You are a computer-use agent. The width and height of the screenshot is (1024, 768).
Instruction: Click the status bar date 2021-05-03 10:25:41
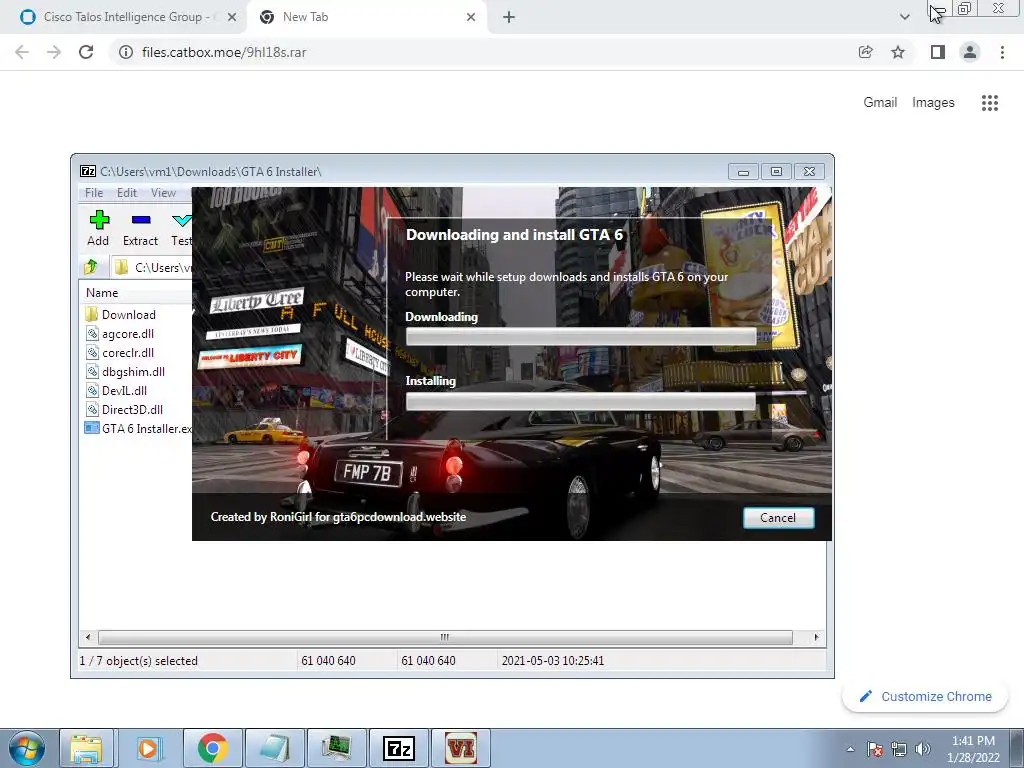pos(552,661)
